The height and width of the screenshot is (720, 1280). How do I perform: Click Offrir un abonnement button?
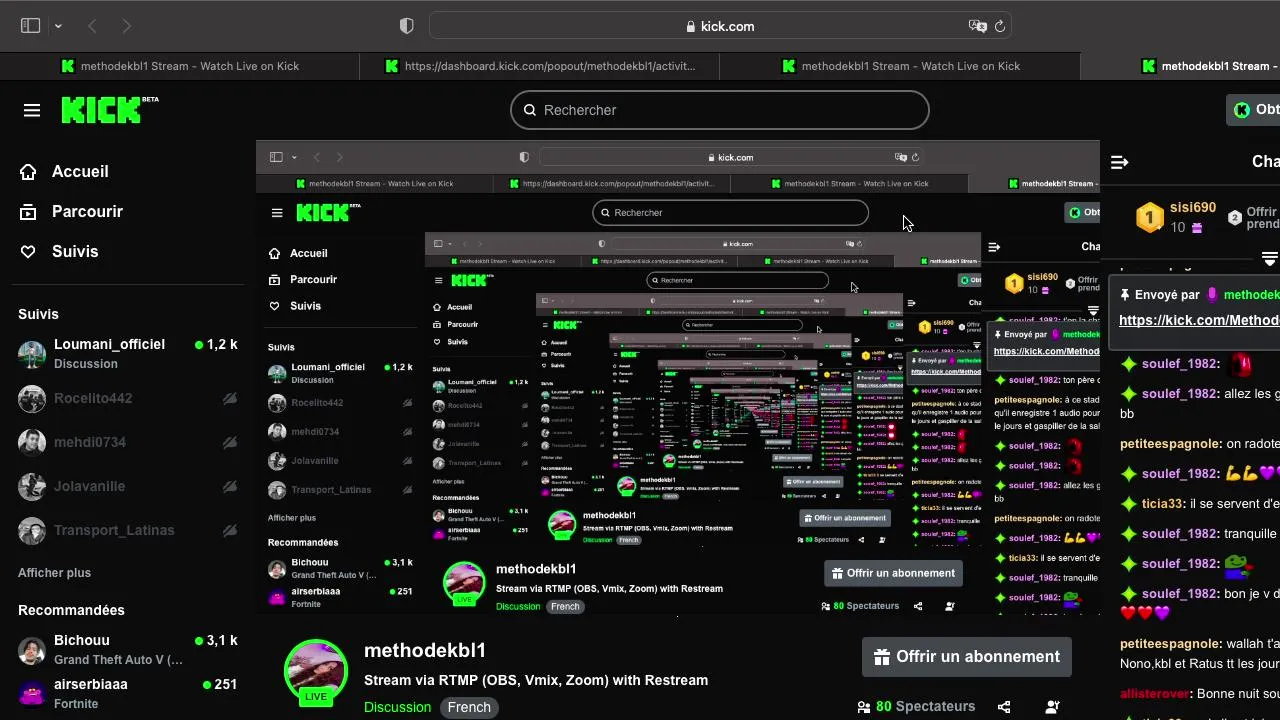[x=966, y=657]
